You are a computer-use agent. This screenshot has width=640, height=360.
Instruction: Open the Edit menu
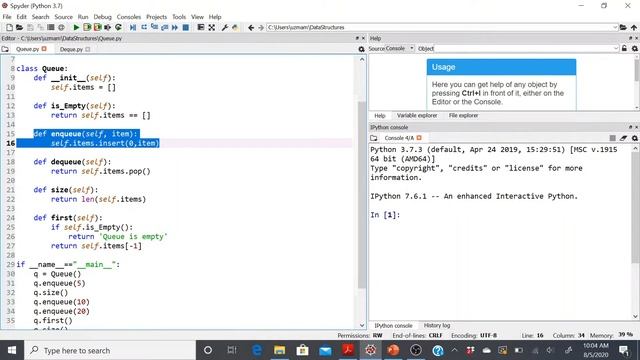[21, 17]
